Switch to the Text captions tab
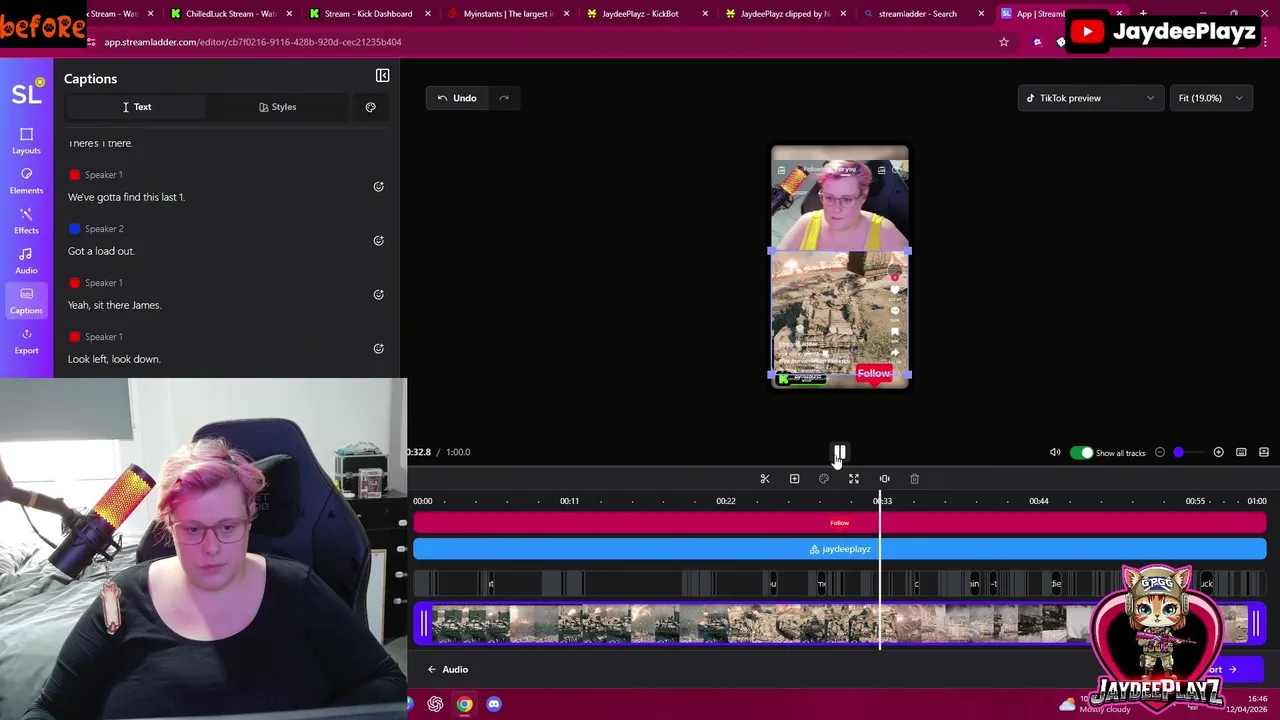The image size is (1280, 720). [x=136, y=107]
